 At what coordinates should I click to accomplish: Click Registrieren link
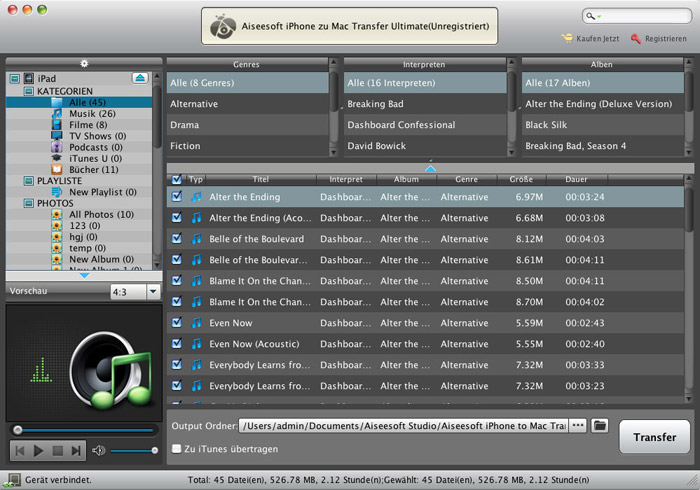666,39
